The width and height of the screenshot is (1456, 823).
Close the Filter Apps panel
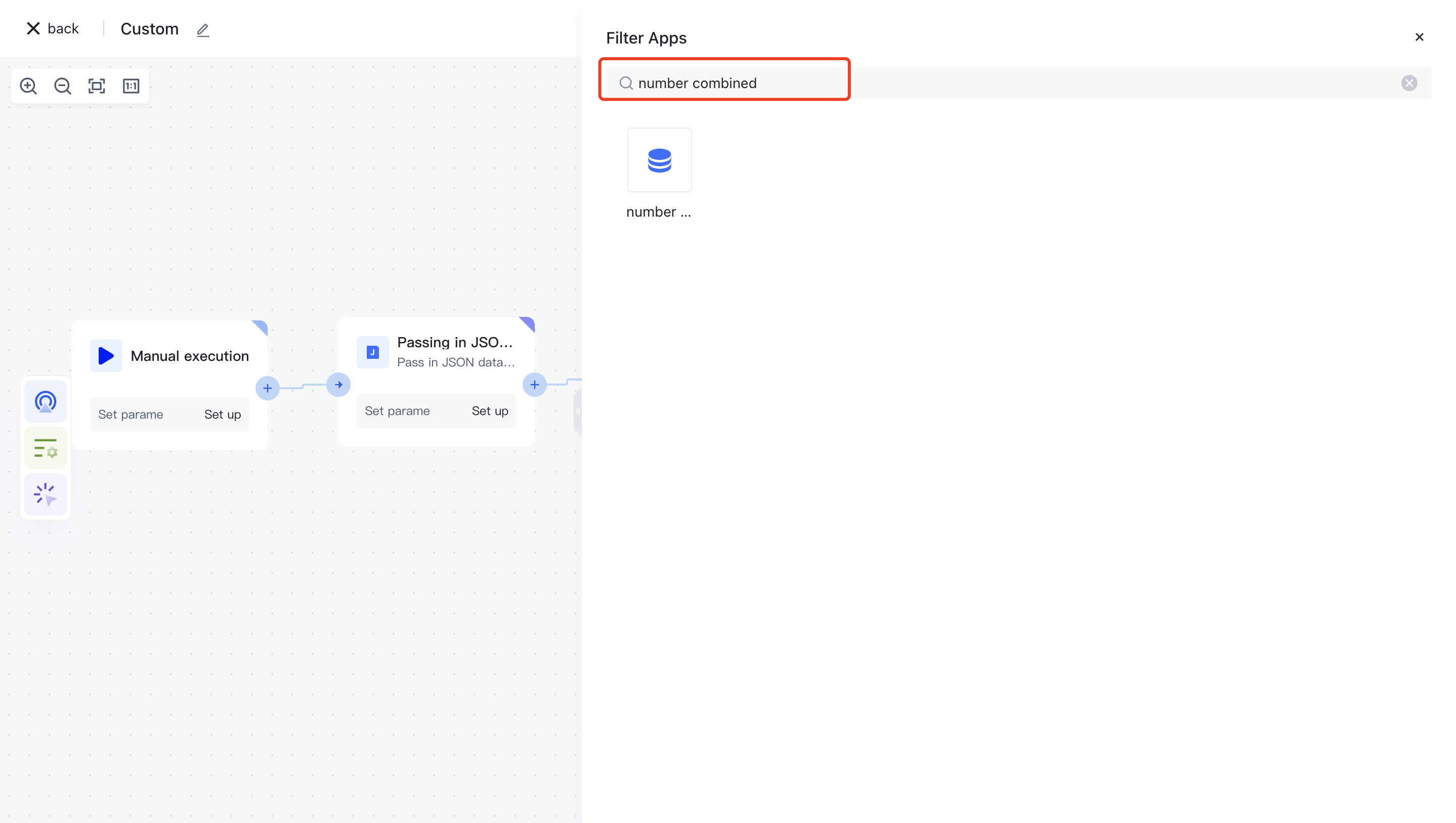coord(1419,37)
